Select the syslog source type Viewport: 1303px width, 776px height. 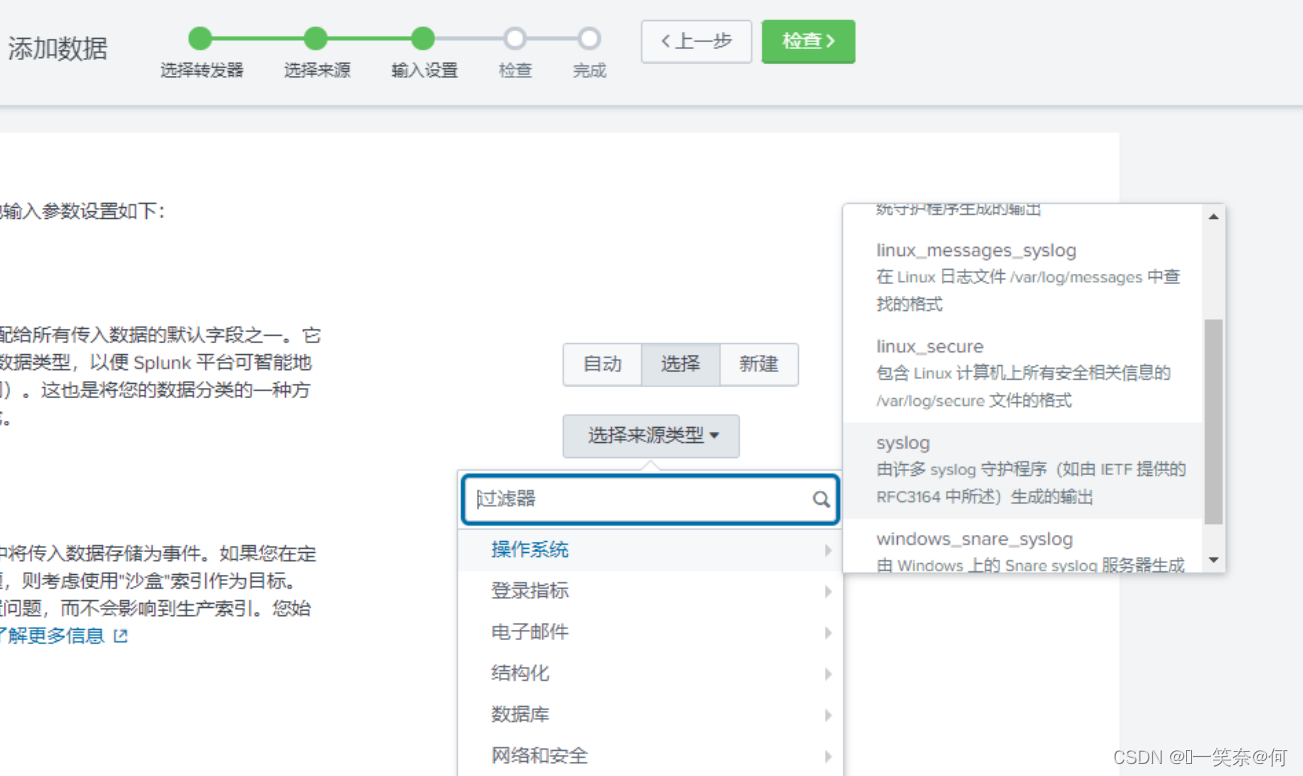point(1023,469)
